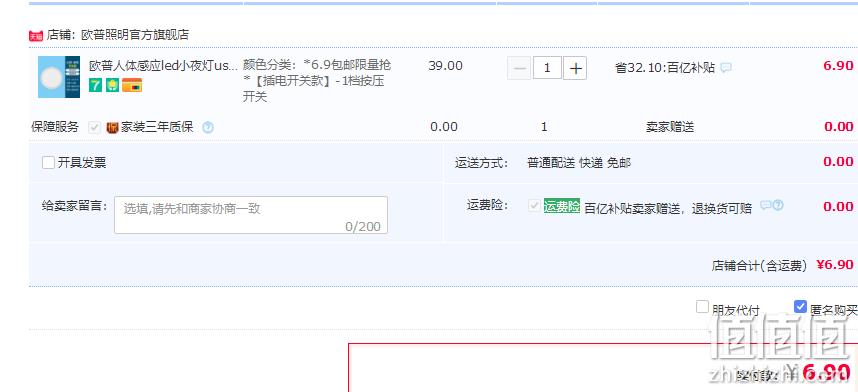Click the 给卖家留言 message text box
This screenshot has width=858, height=392.
pos(251,215)
